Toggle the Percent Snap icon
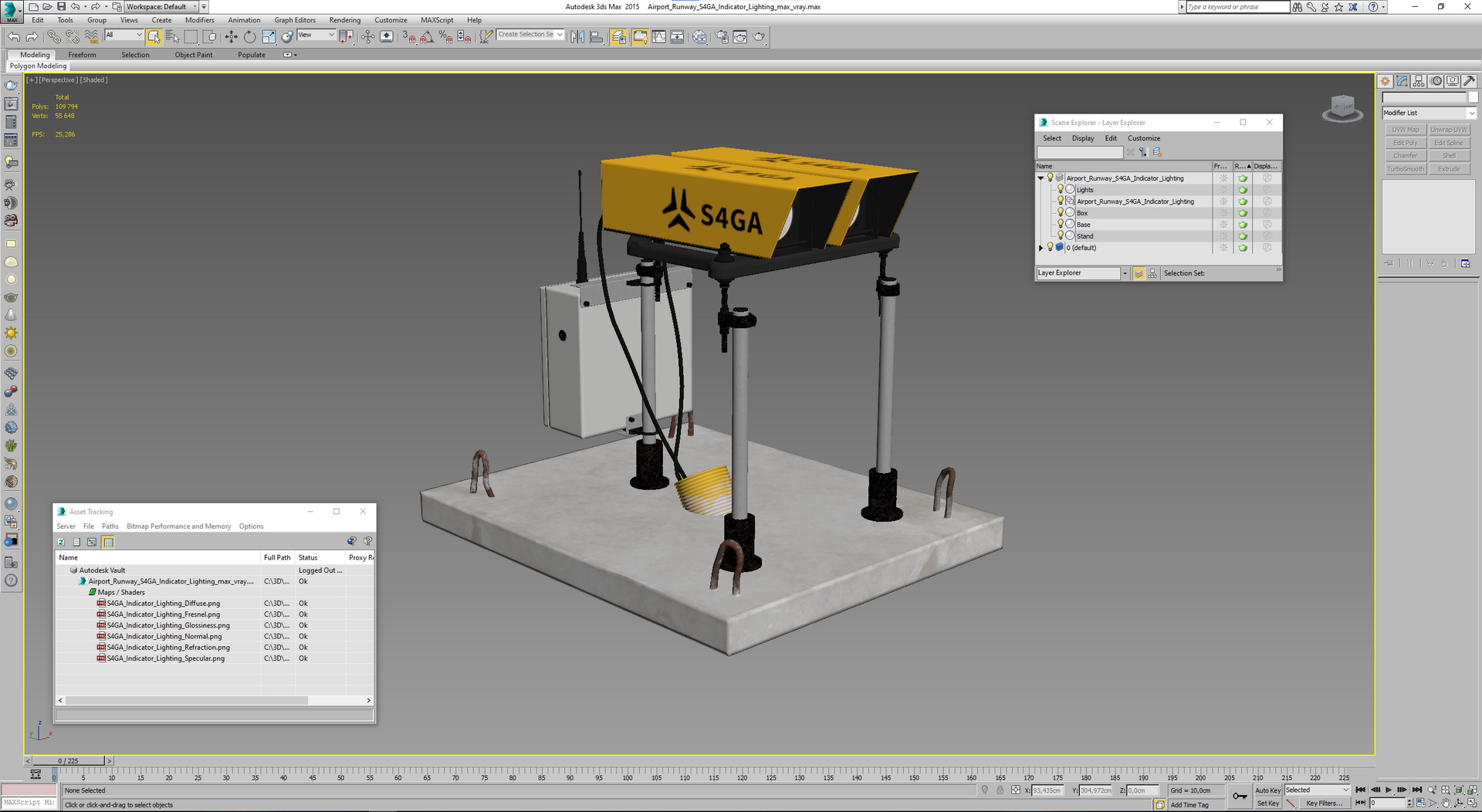The width and height of the screenshot is (1482, 812). pos(445,37)
